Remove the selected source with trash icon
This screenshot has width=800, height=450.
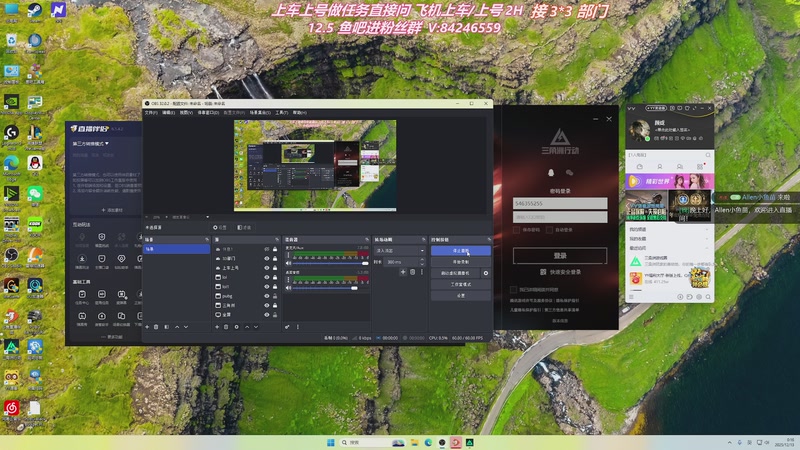point(226,327)
